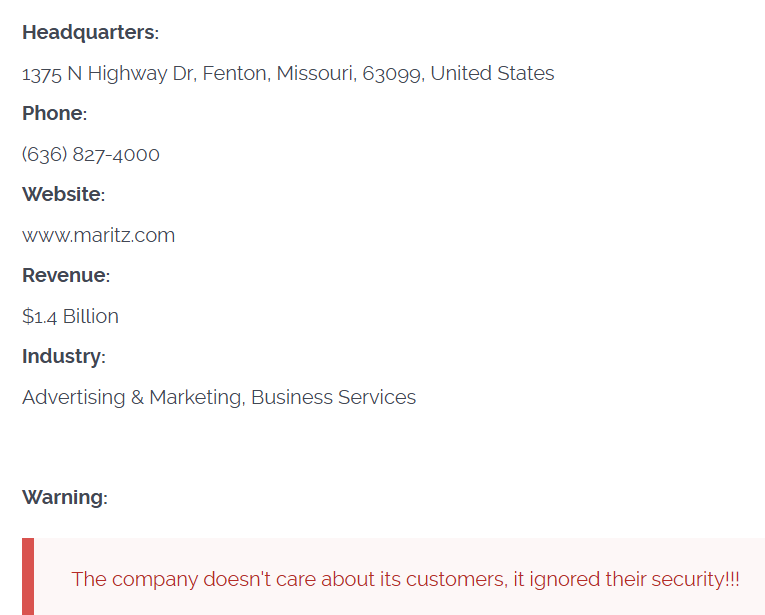This screenshot has height=615, width=765.
Task: Click United States in the address
Action: tap(492, 73)
